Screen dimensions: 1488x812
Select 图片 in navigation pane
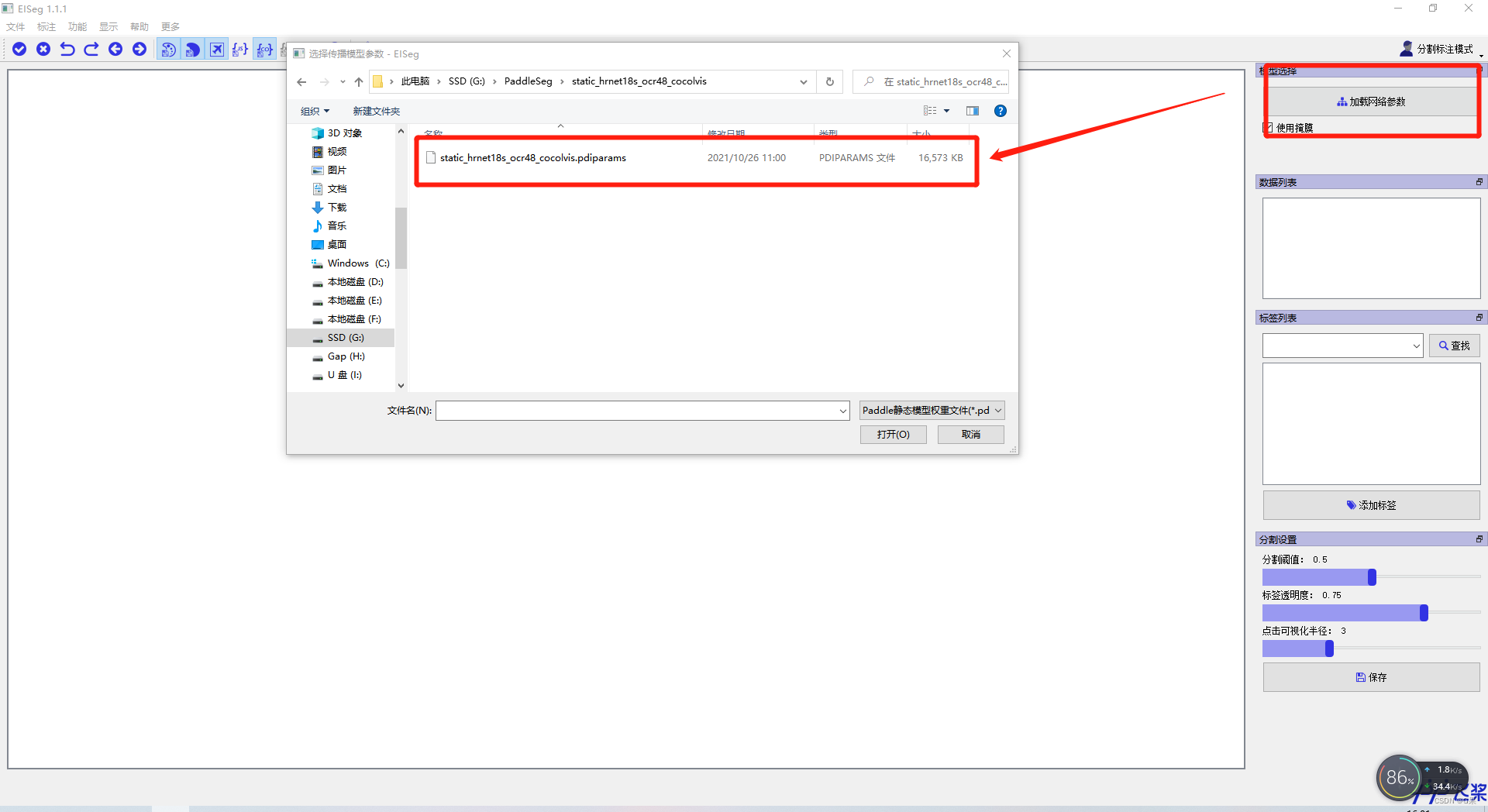tap(337, 170)
